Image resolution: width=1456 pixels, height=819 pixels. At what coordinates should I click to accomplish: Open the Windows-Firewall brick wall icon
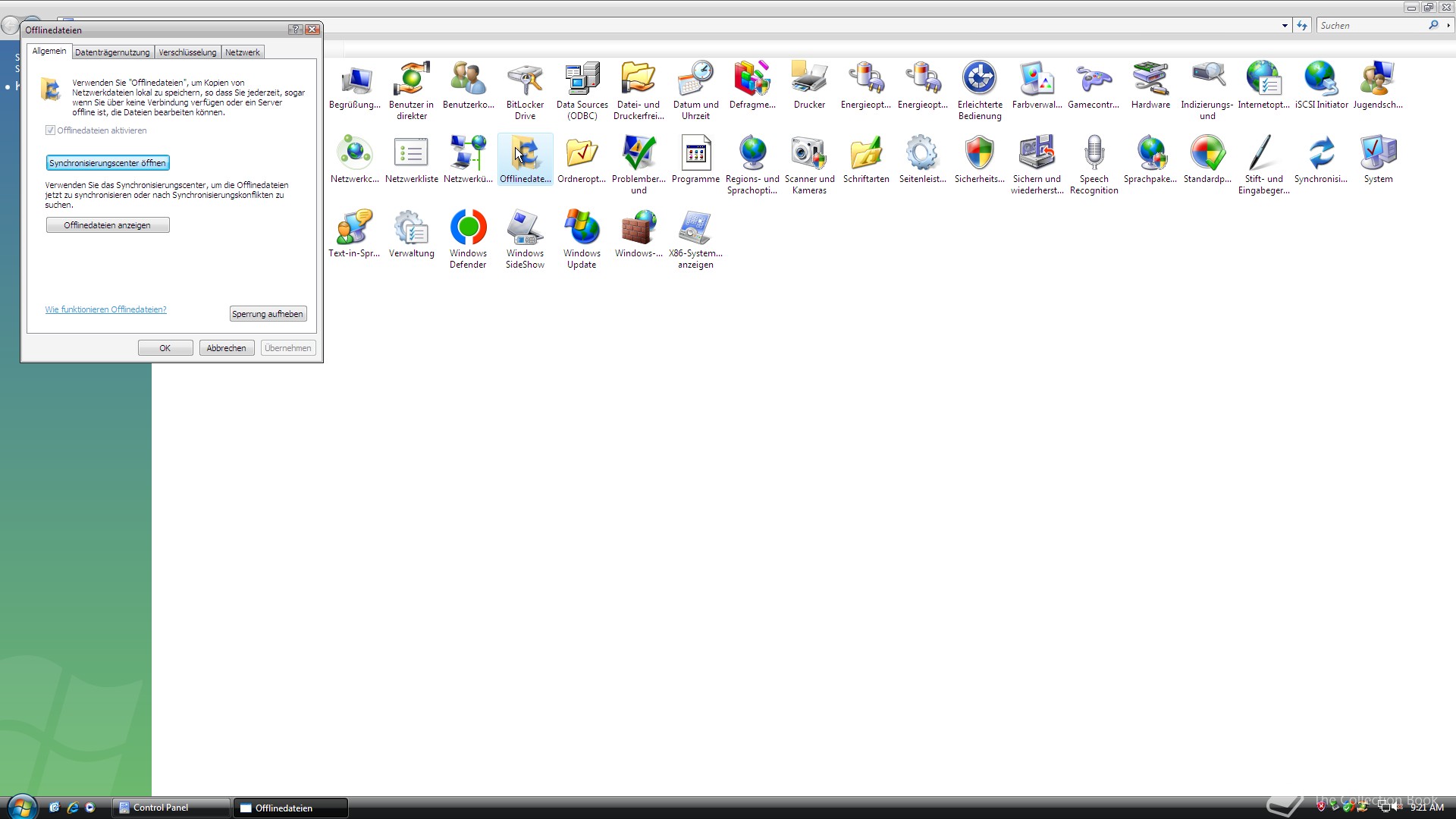(639, 235)
